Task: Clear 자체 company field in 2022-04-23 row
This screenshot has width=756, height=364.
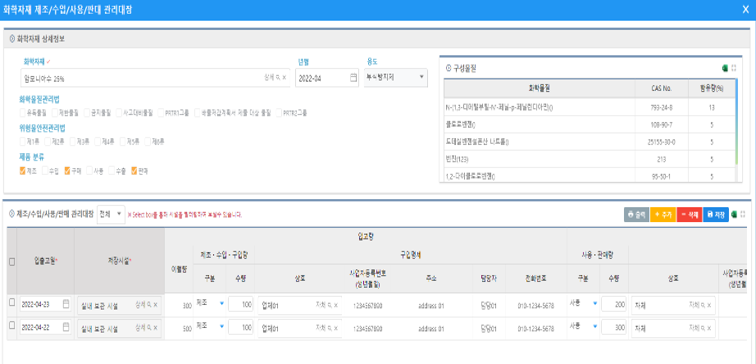Action: (709, 305)
